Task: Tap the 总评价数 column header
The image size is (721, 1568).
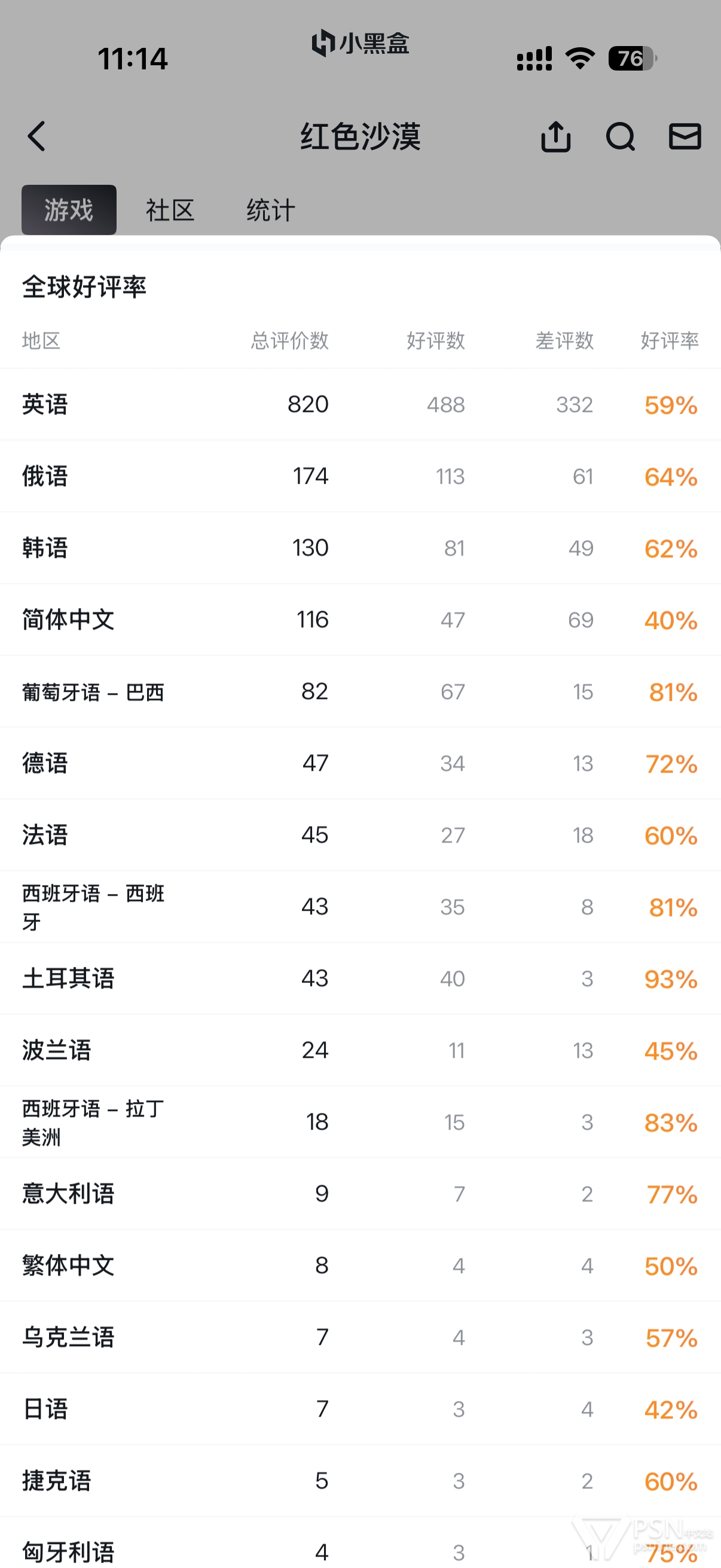Action: tap(289, 340)
